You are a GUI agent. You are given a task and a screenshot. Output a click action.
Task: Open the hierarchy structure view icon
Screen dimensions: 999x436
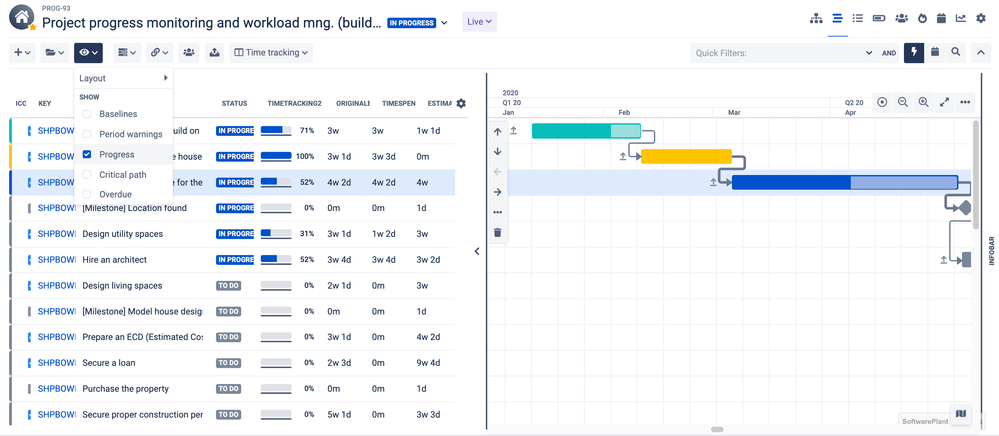click(x=816, y=18)
